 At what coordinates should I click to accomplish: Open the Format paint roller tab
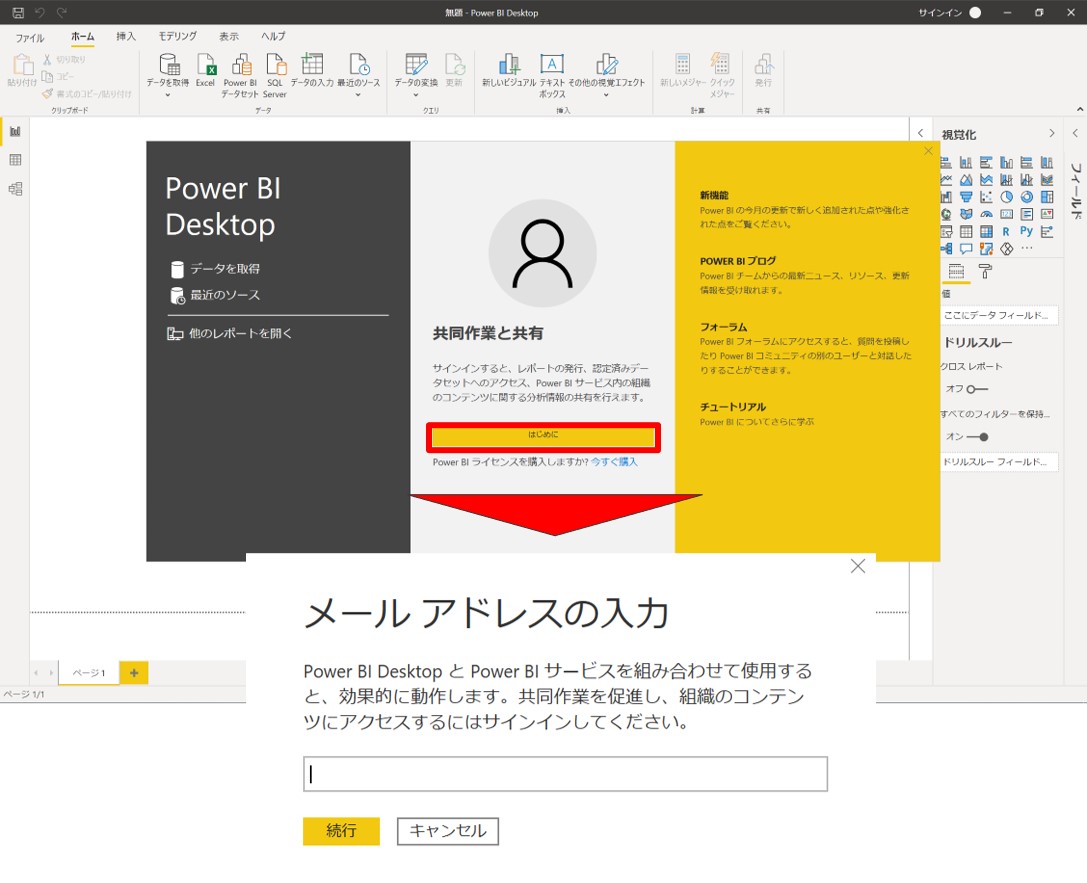tap(985, 271)
